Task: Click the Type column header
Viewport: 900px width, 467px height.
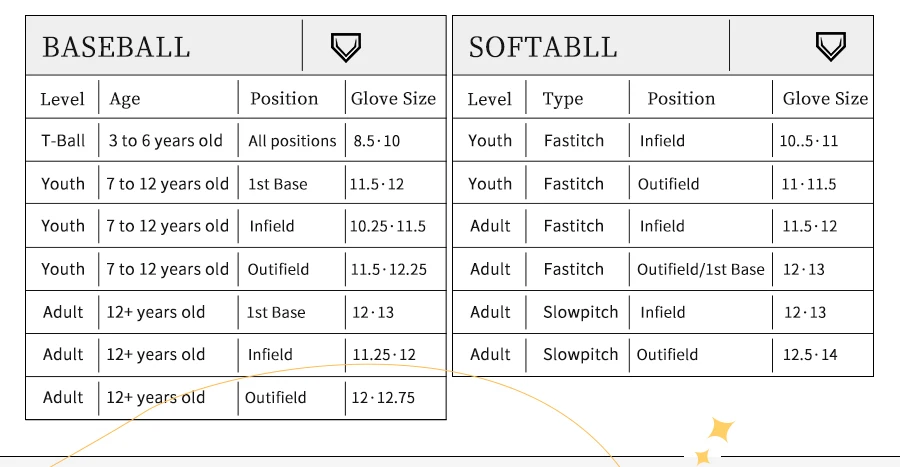Action: (563, 99)
